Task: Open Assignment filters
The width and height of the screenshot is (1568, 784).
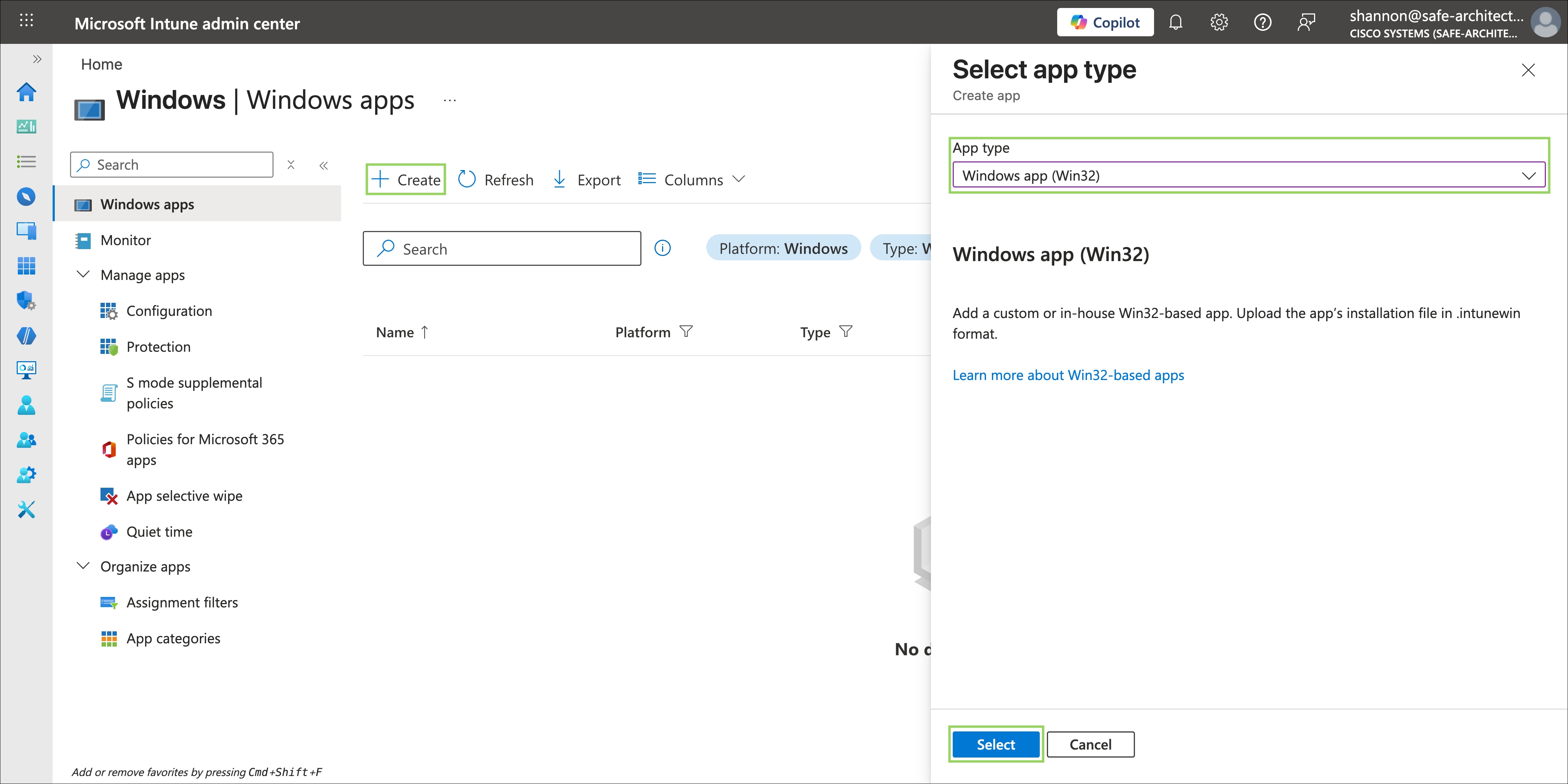Action: (182, 602)
